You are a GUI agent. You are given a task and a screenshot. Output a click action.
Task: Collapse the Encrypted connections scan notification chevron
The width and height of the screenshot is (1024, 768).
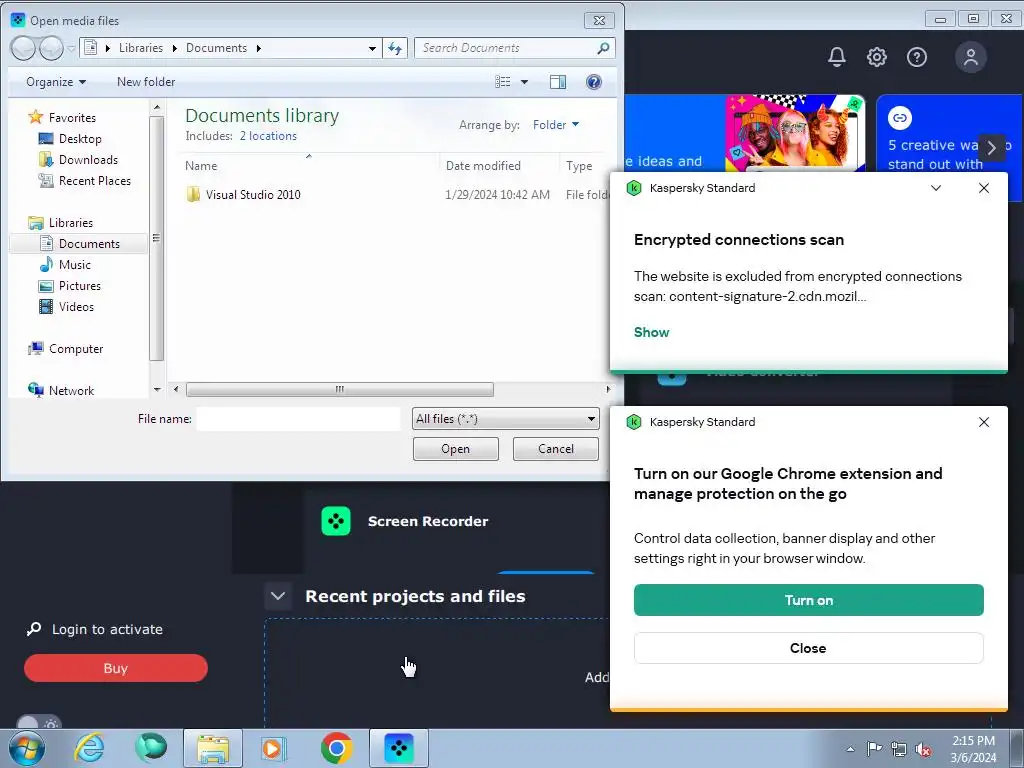tap(936, 188)
